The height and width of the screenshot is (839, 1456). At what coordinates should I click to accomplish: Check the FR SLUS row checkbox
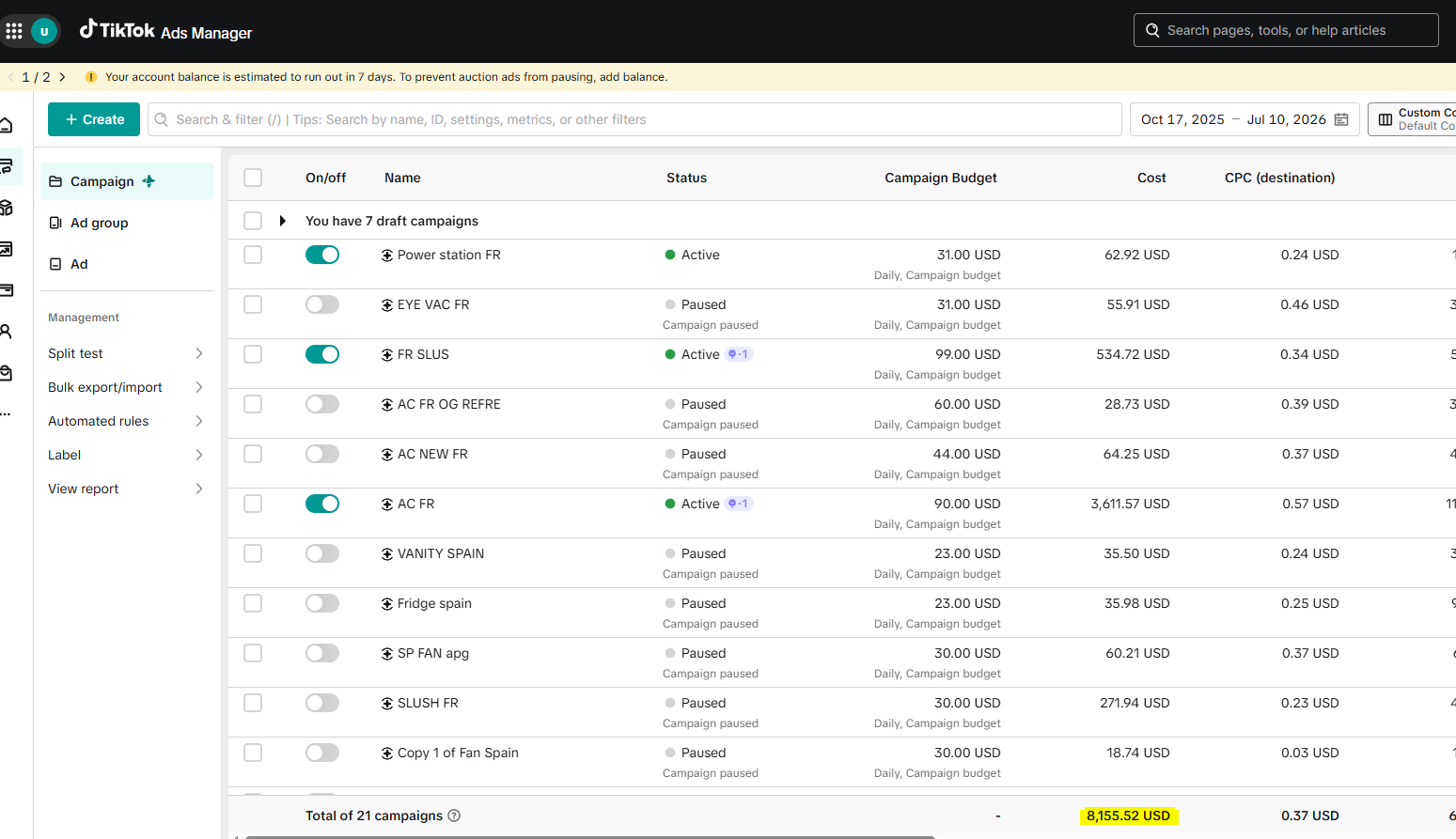(253, 354)
